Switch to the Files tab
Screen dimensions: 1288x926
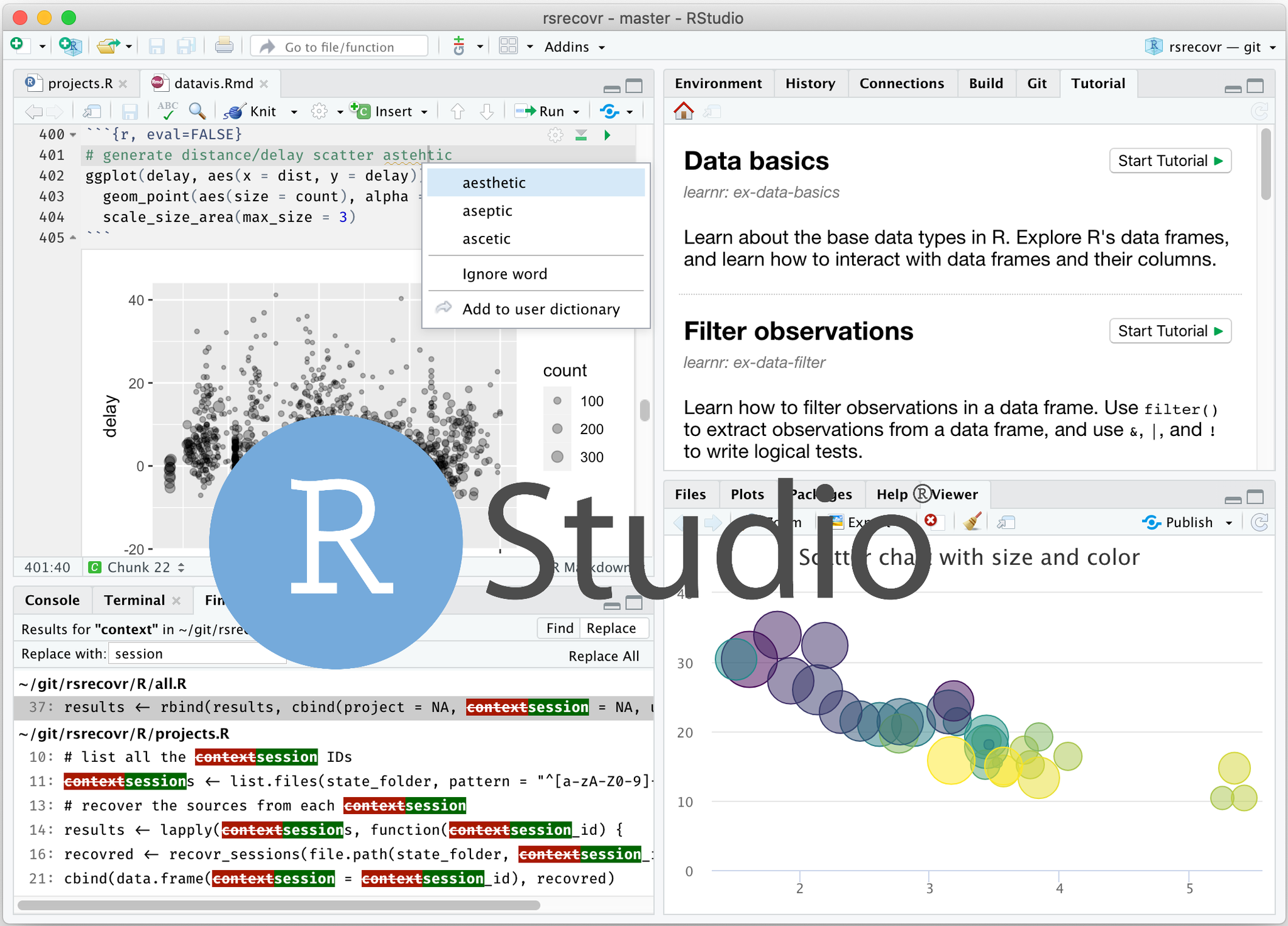(x=690, y=494)
